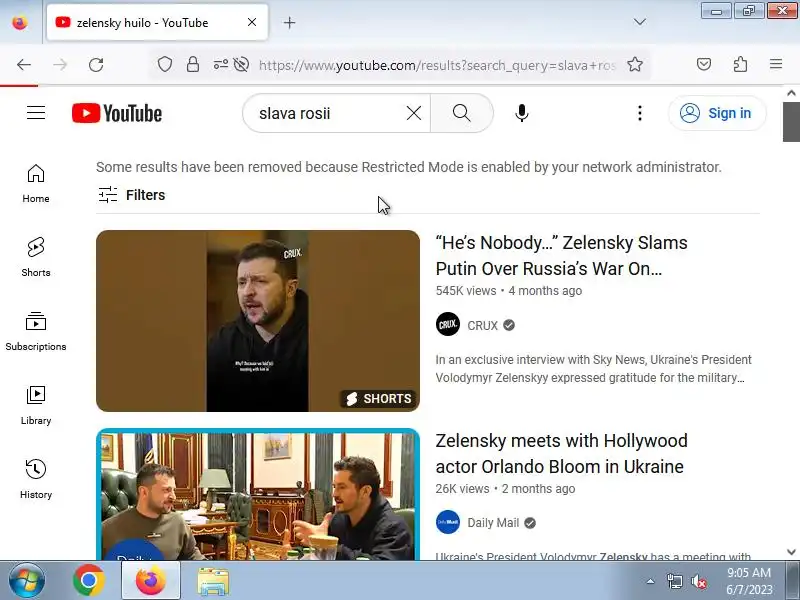
Task: Open Shorts in the sidebar
Action: click(x=36, y=258)
